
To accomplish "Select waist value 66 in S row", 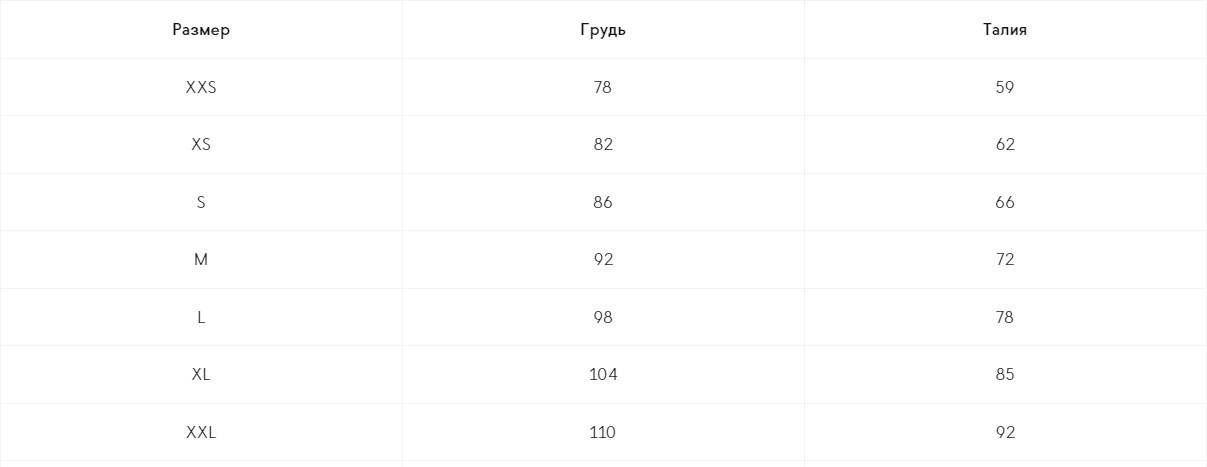I will coord(1005,203).
